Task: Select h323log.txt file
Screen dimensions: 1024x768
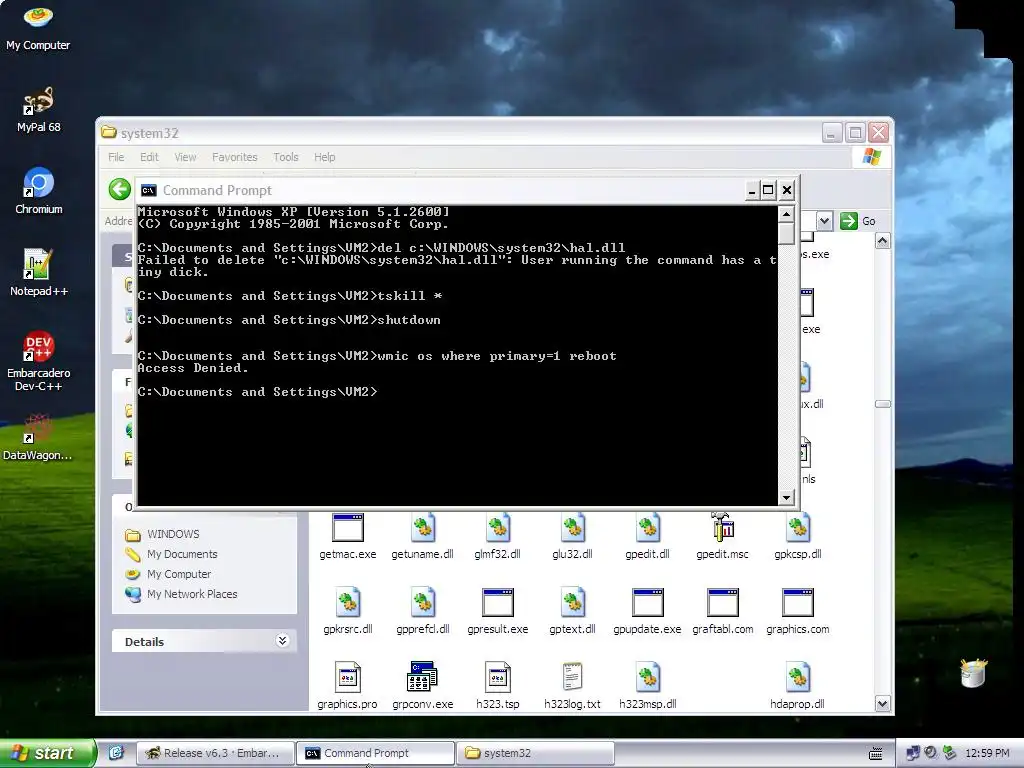Action: pyautogui.click(x=573, y=686)
